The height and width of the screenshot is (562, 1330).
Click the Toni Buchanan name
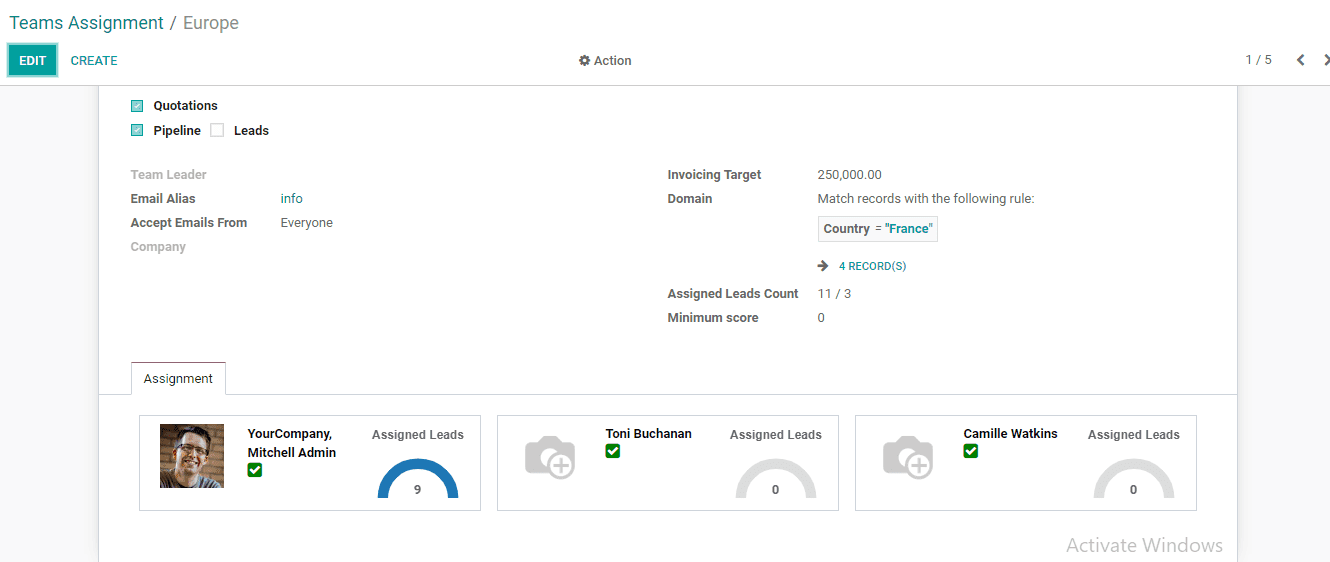(x=649, y=434)
